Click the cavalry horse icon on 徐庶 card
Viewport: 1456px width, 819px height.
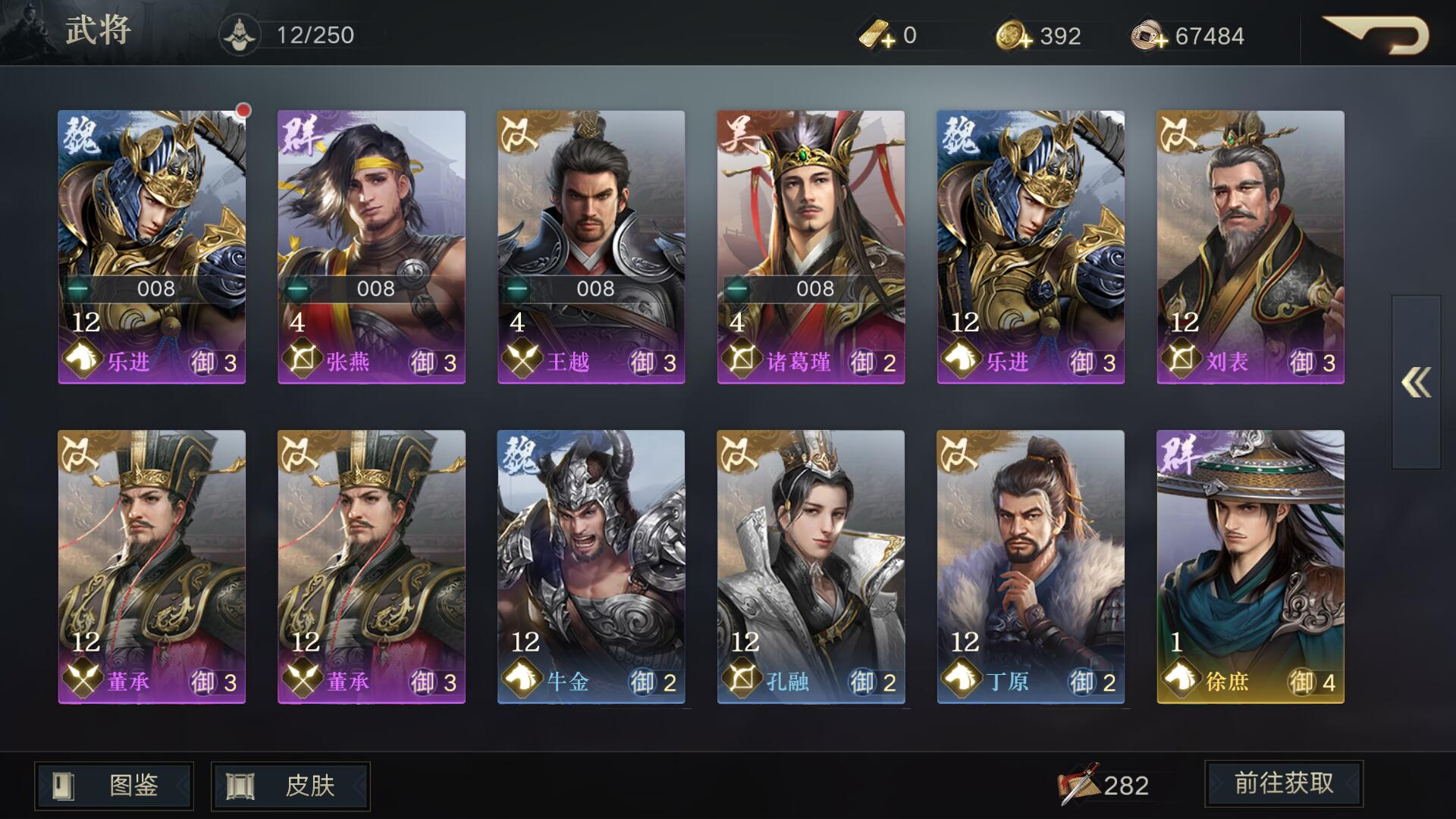(1180, 679)
